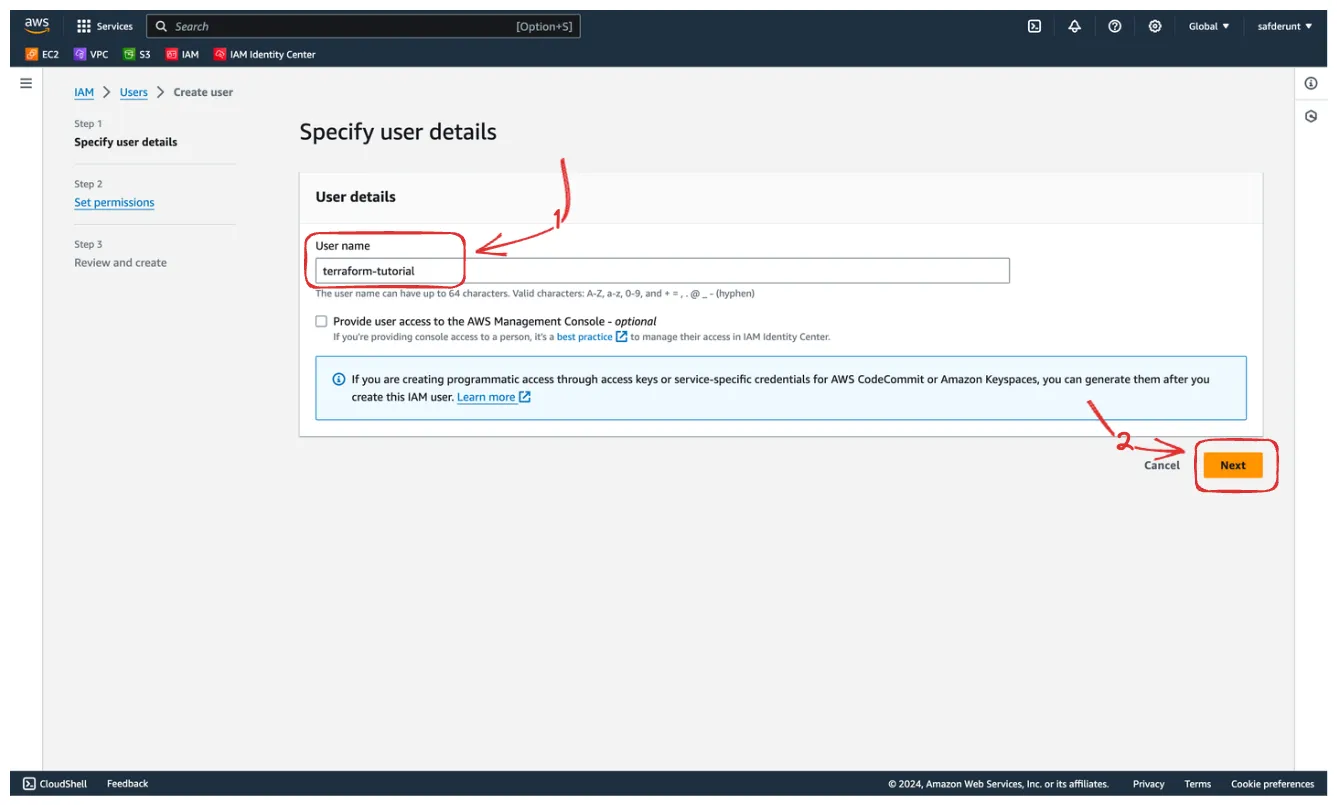Image resolution: width=1337 pixels, height=805 pixels.
Task: Open the IAM Identity Center shortcut
Action: [265, 55]
